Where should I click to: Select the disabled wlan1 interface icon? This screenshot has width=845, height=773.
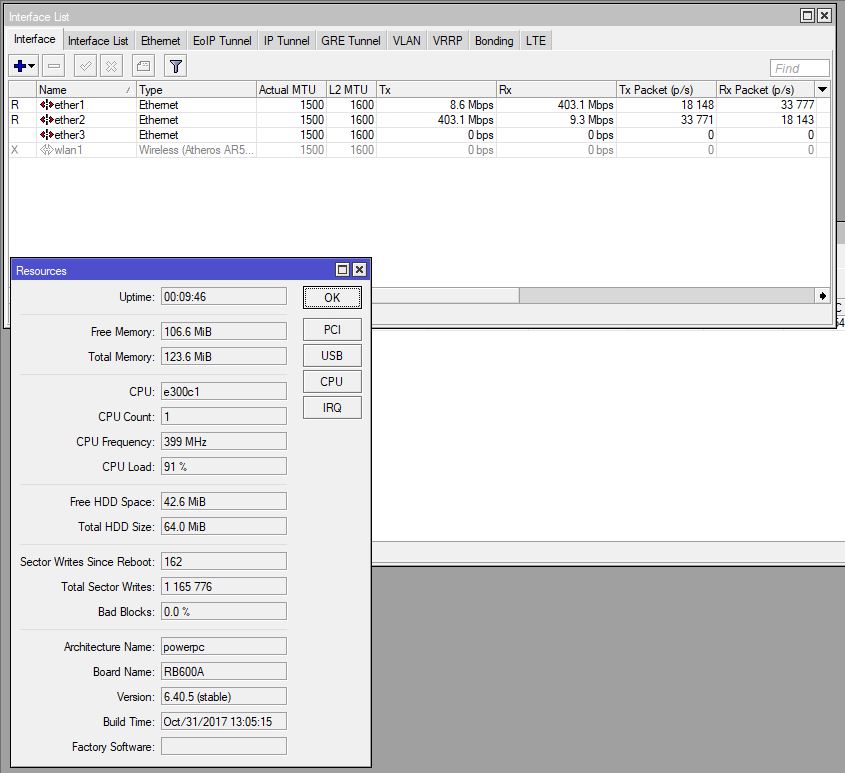pos(46,150)
